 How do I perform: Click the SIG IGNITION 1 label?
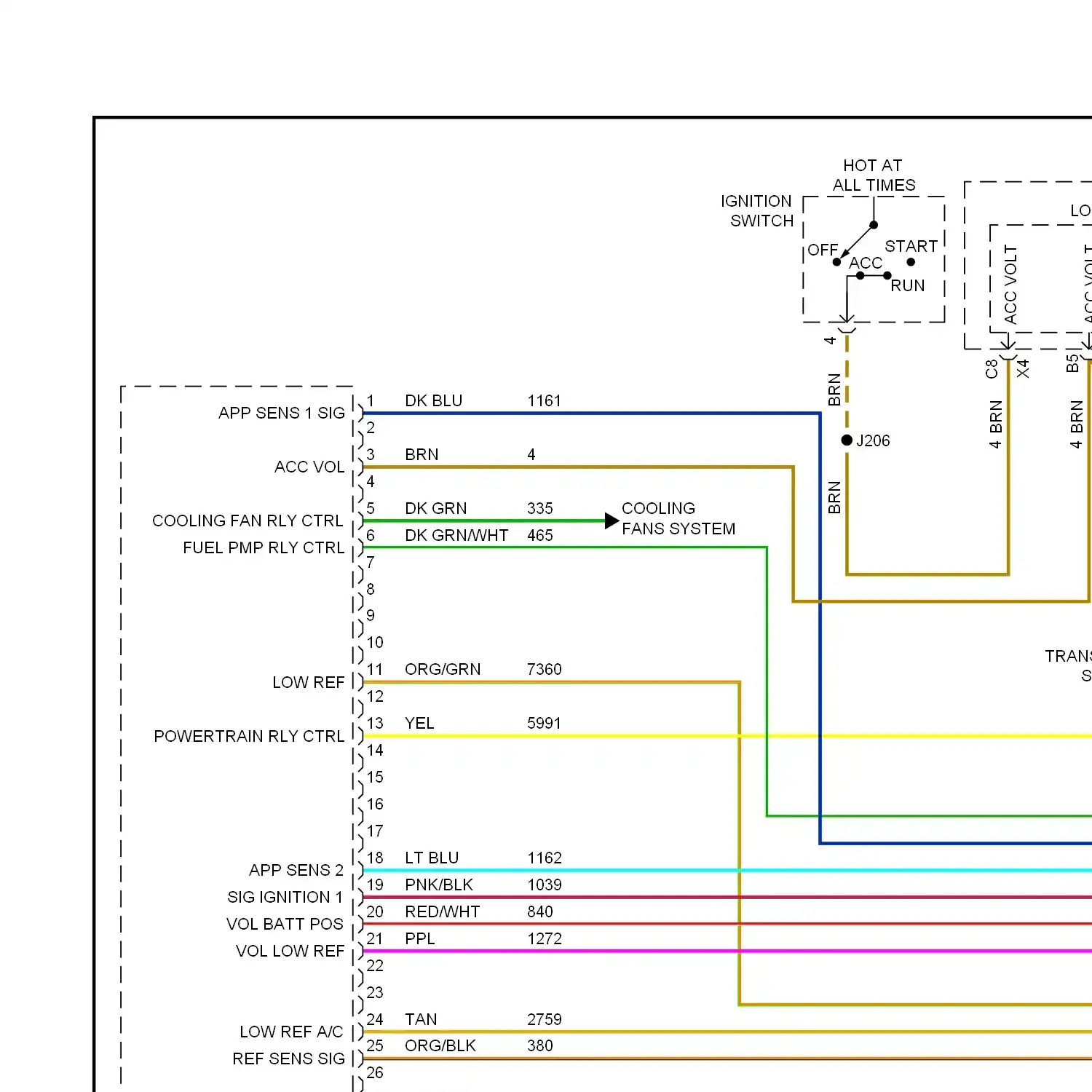pos(285,897)
